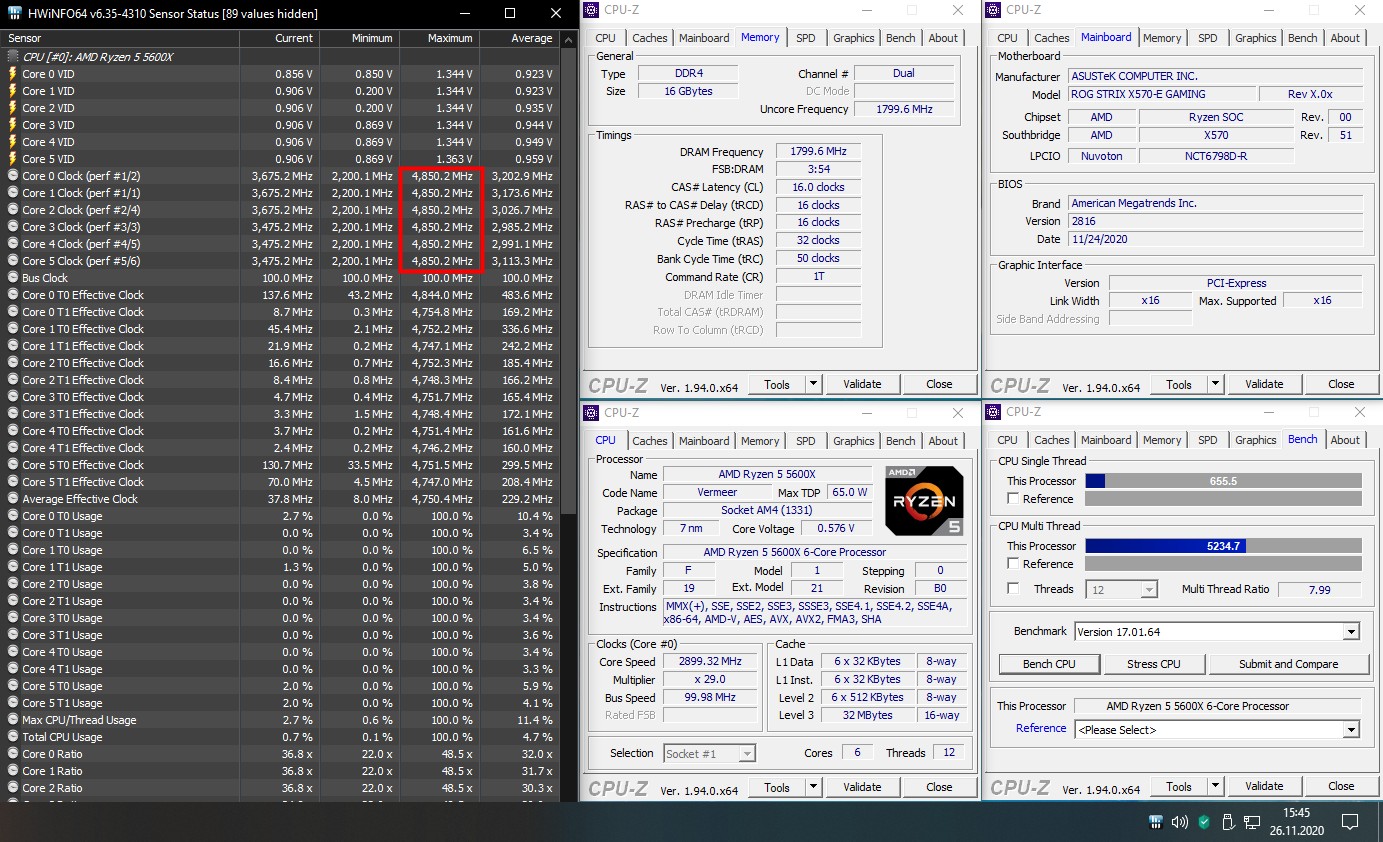
Task: Enable Reference checkbox under CPU Single Thread
Action: pyautogui.click(x=1013, y=499)
